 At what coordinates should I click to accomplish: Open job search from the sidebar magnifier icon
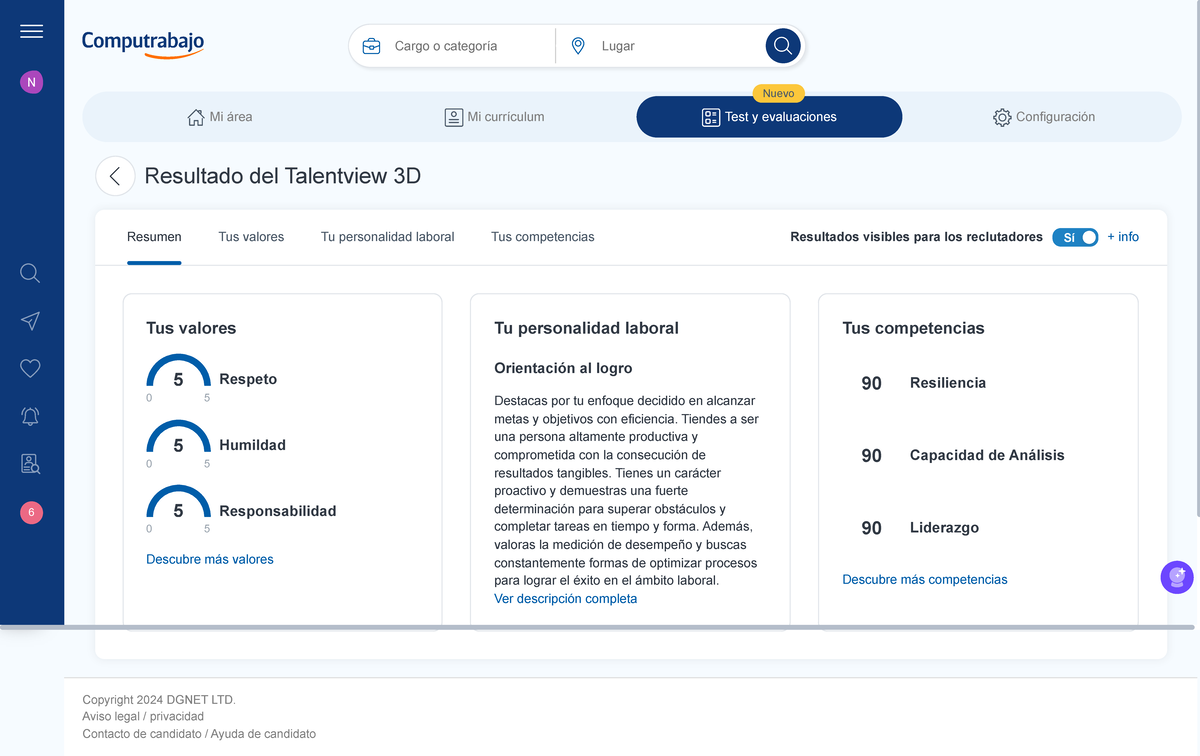[30, 273]
